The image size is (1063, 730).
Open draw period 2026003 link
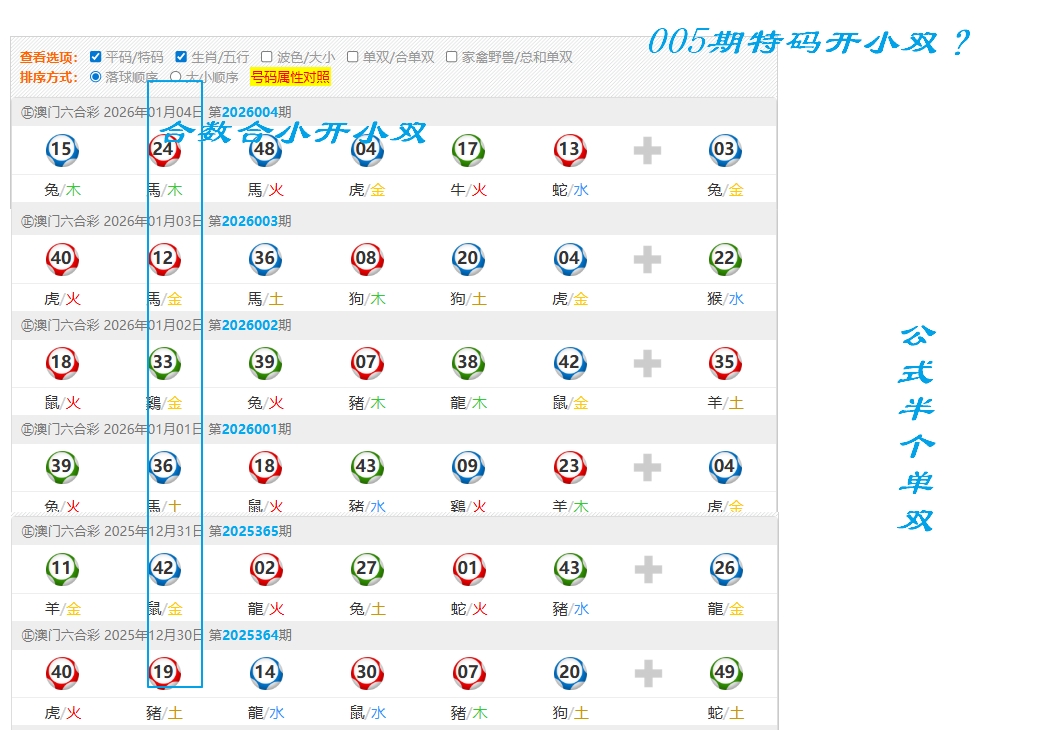(x=249, y=221)
